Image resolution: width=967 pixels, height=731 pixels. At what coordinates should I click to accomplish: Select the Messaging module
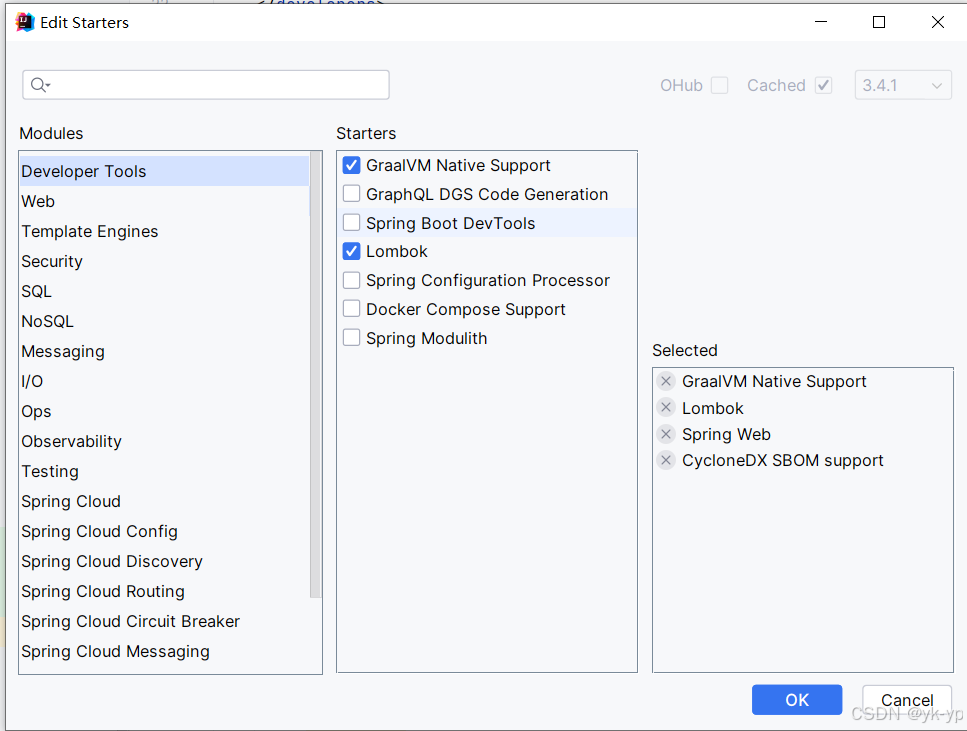pos(164,351)
